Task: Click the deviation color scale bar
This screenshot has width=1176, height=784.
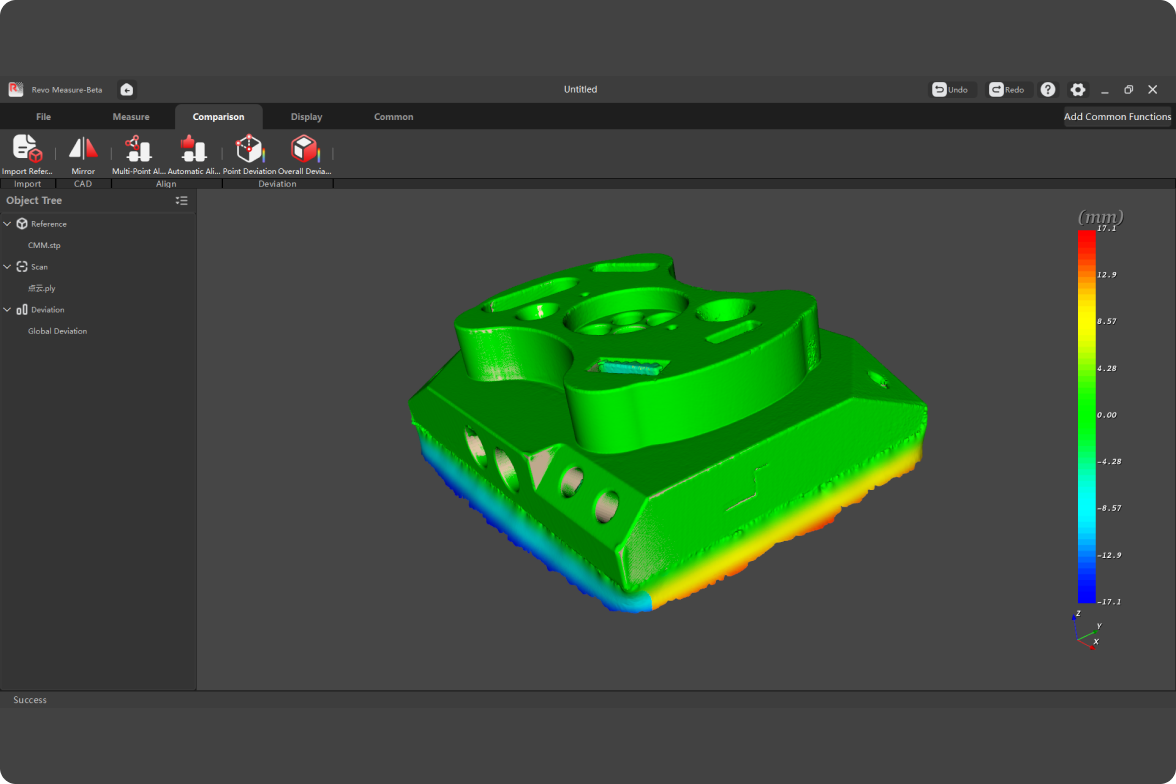Action: (1086, 415)
